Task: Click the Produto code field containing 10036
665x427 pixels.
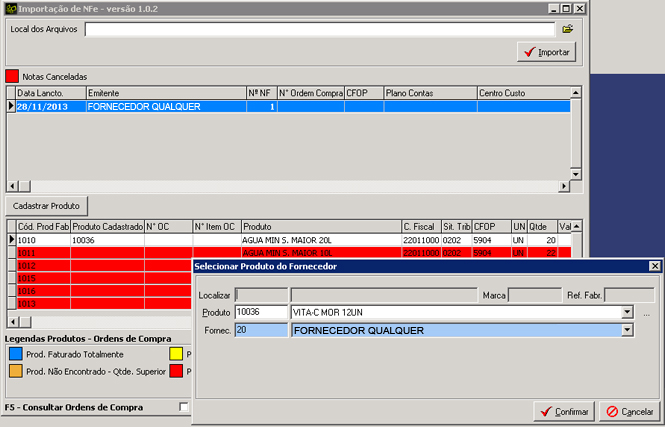Action: [260, 312]
